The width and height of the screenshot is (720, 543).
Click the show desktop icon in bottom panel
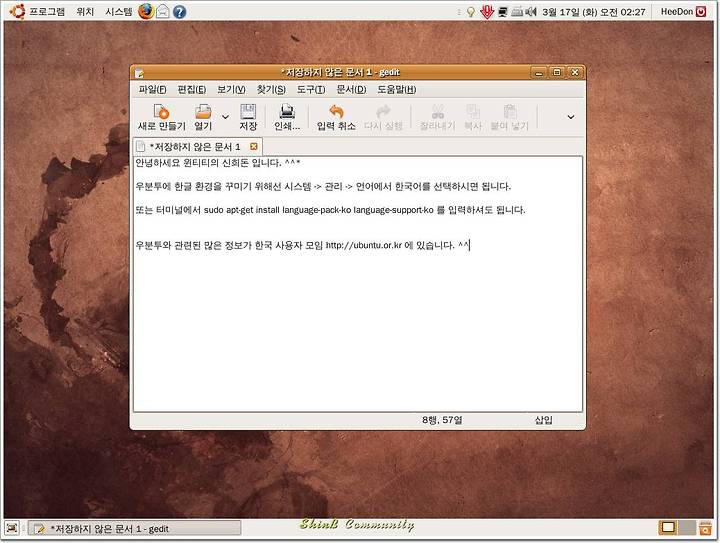[x=12, y=528]
